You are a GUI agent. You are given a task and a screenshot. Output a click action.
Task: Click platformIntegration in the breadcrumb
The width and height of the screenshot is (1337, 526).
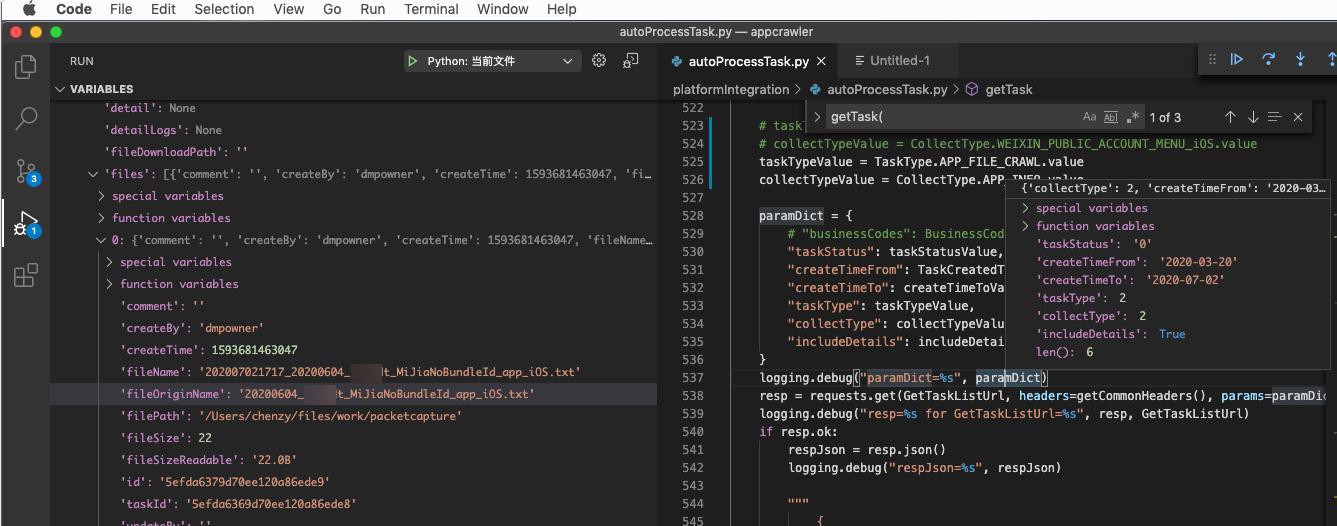point(731,89)
